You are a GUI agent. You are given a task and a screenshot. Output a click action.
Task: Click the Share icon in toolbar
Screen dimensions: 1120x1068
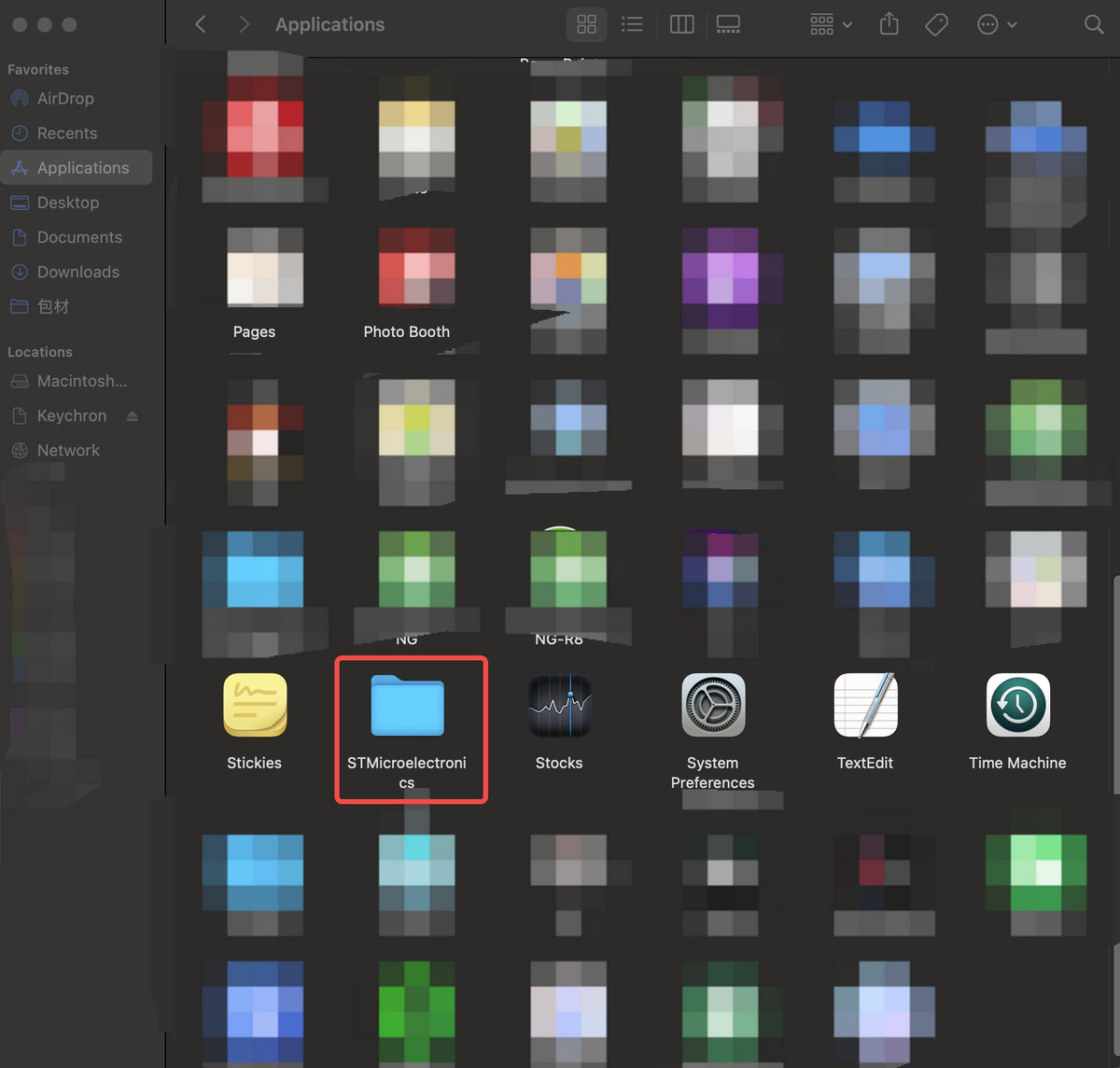tap(889, 25)
